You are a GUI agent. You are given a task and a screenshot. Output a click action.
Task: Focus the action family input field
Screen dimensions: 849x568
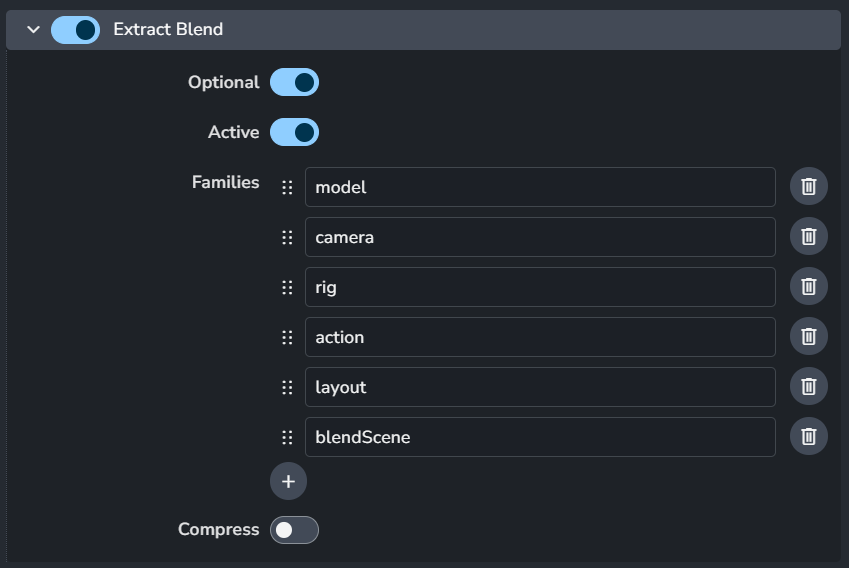click(540, 337)
